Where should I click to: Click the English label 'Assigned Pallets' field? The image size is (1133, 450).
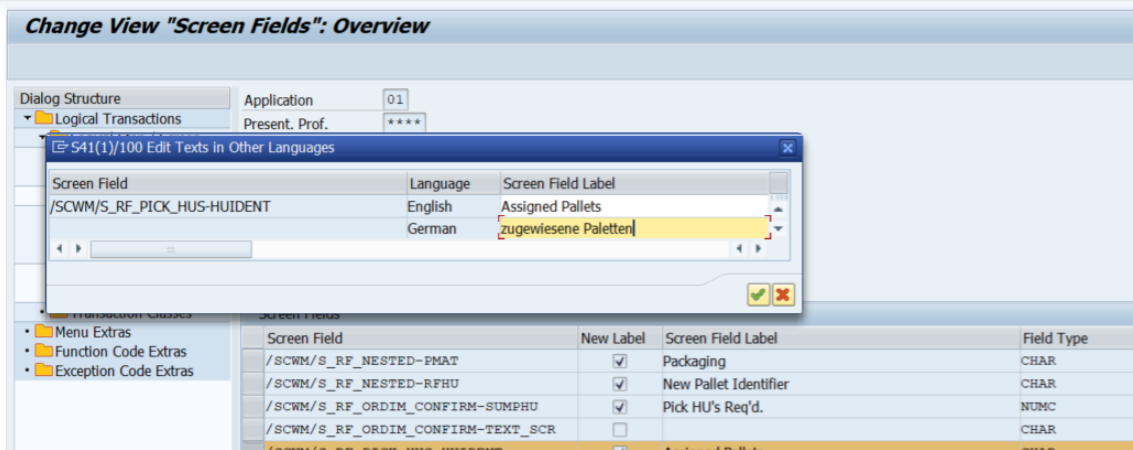click(633, 207)
